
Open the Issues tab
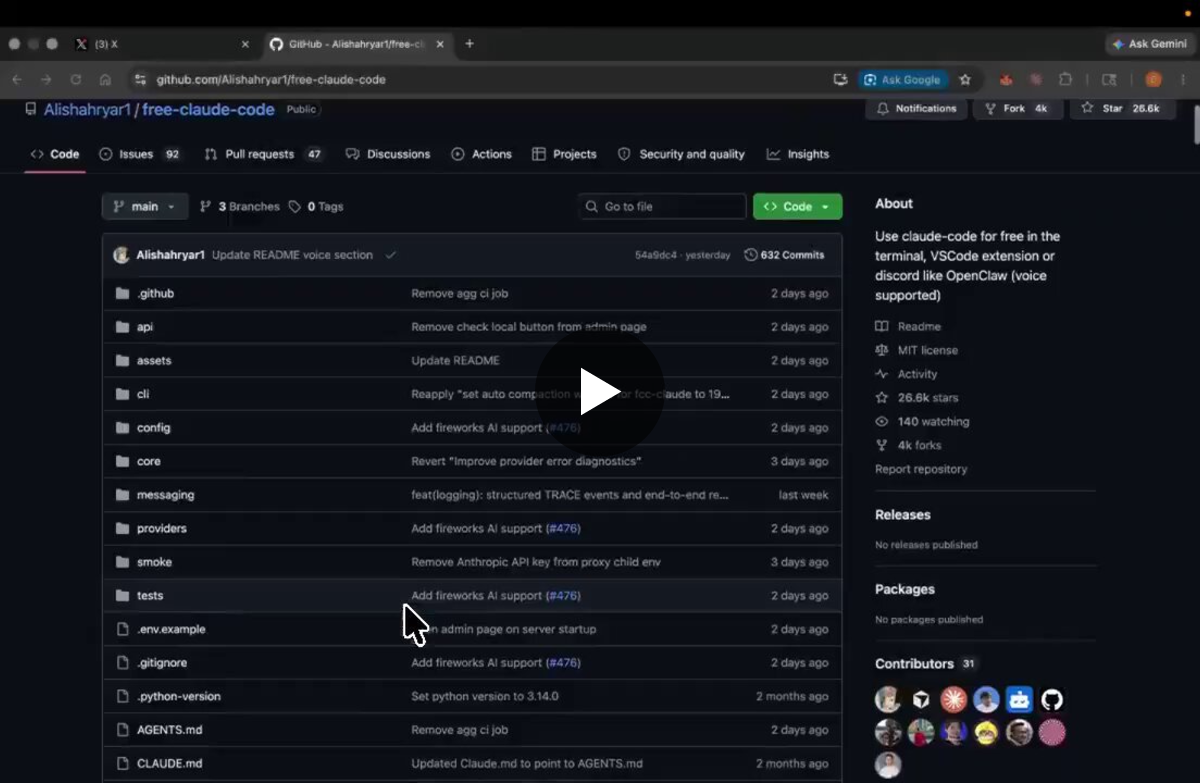pyautogui.click(x=140, y=154)
